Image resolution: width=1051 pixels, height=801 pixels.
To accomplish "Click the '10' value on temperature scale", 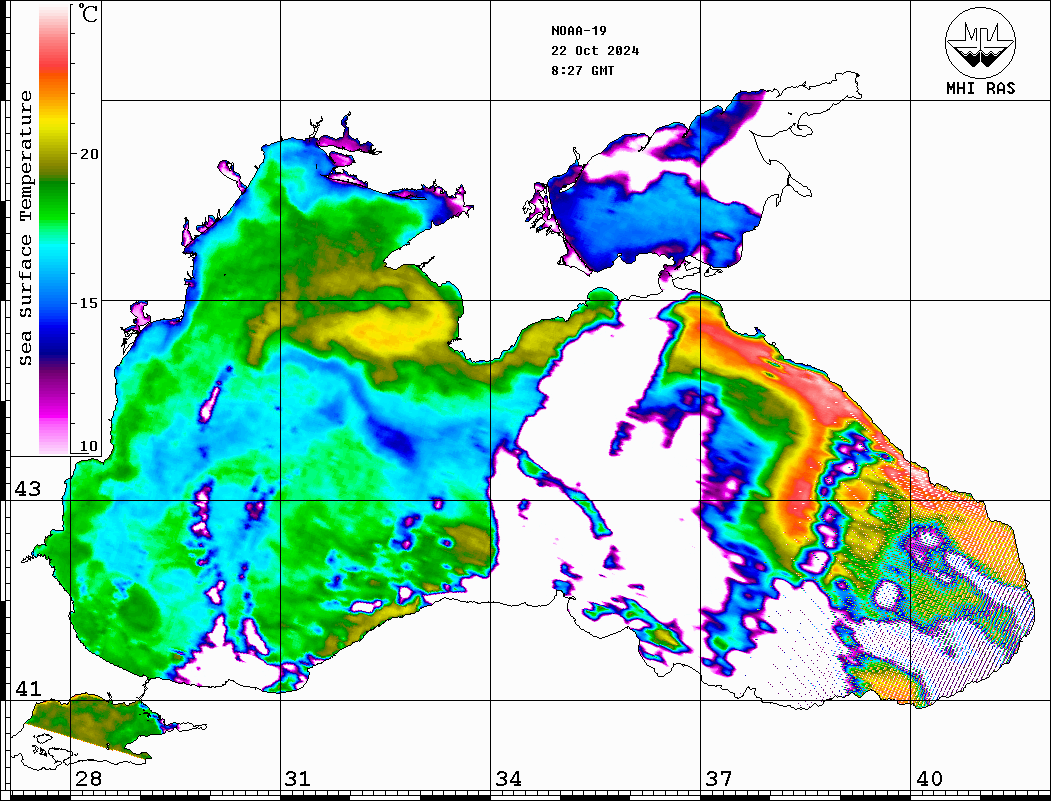I will point(88,446).
